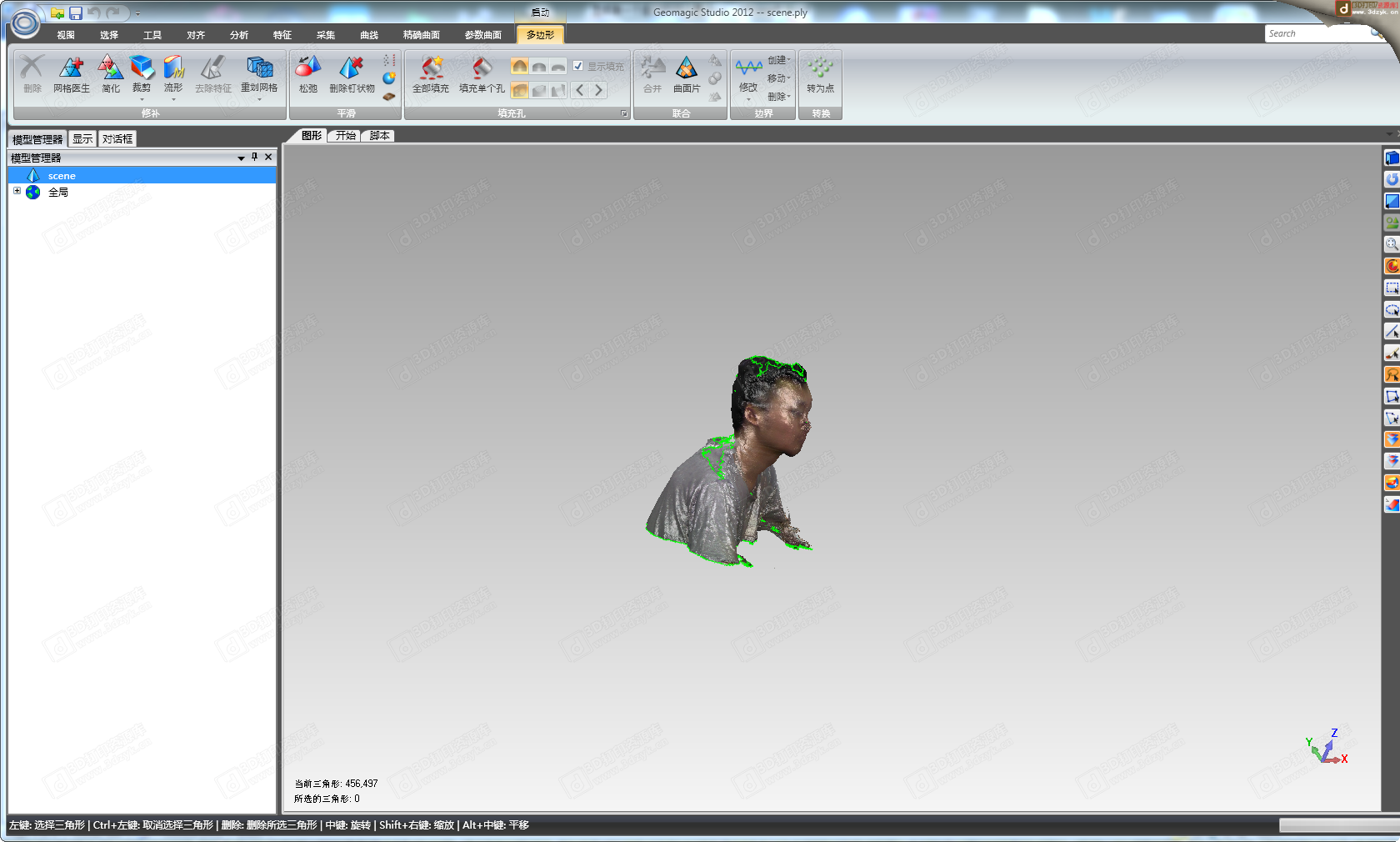Click the Remesh (重划网格) tool icon

[259, 68]
